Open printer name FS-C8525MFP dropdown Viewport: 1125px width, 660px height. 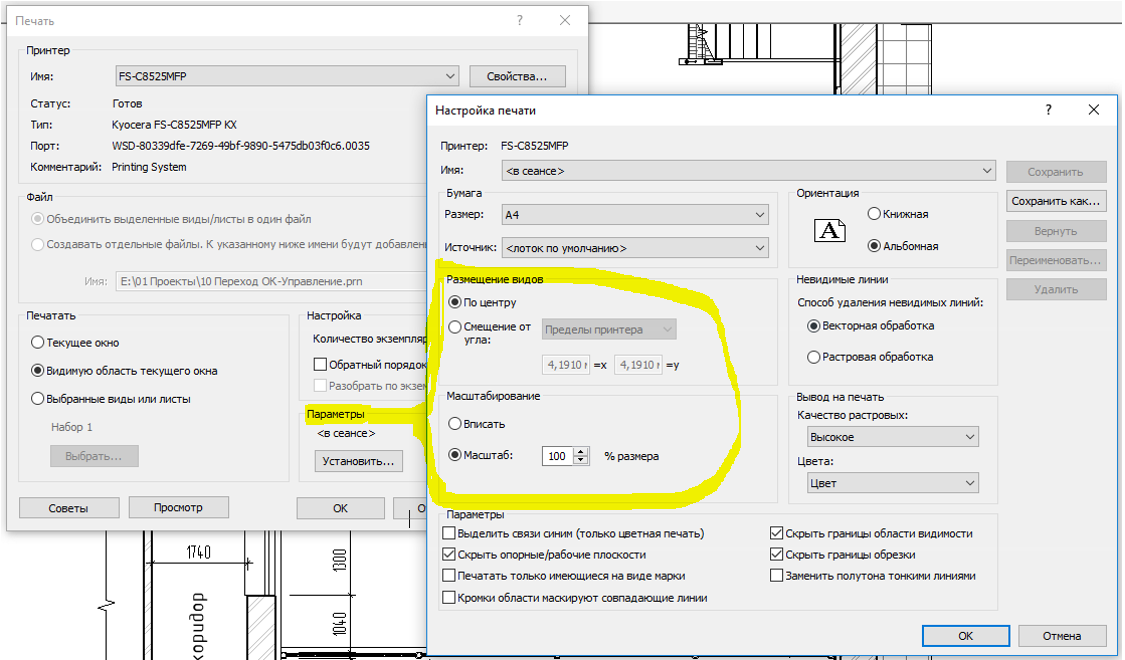coord(287,76)
